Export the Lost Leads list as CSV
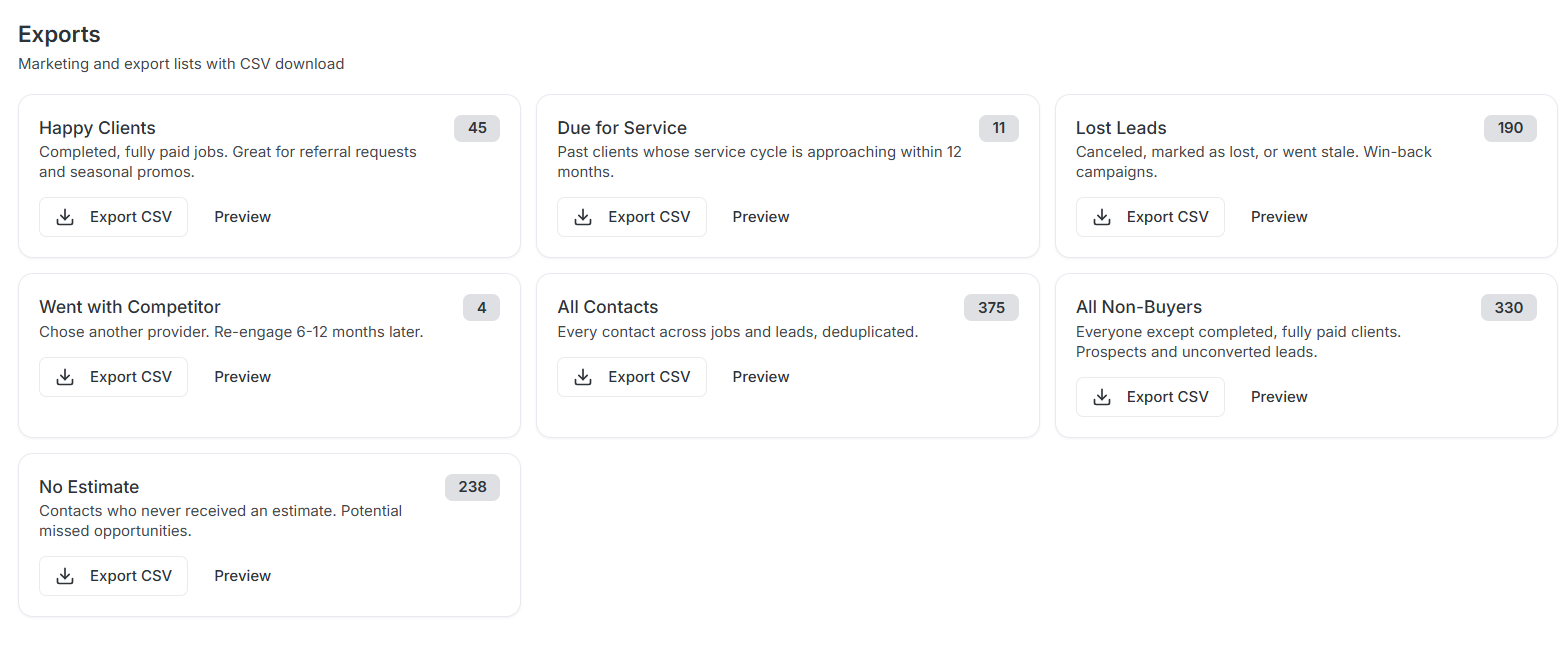Screen dimensions: 1560x661 click(x=1150, y=216)
